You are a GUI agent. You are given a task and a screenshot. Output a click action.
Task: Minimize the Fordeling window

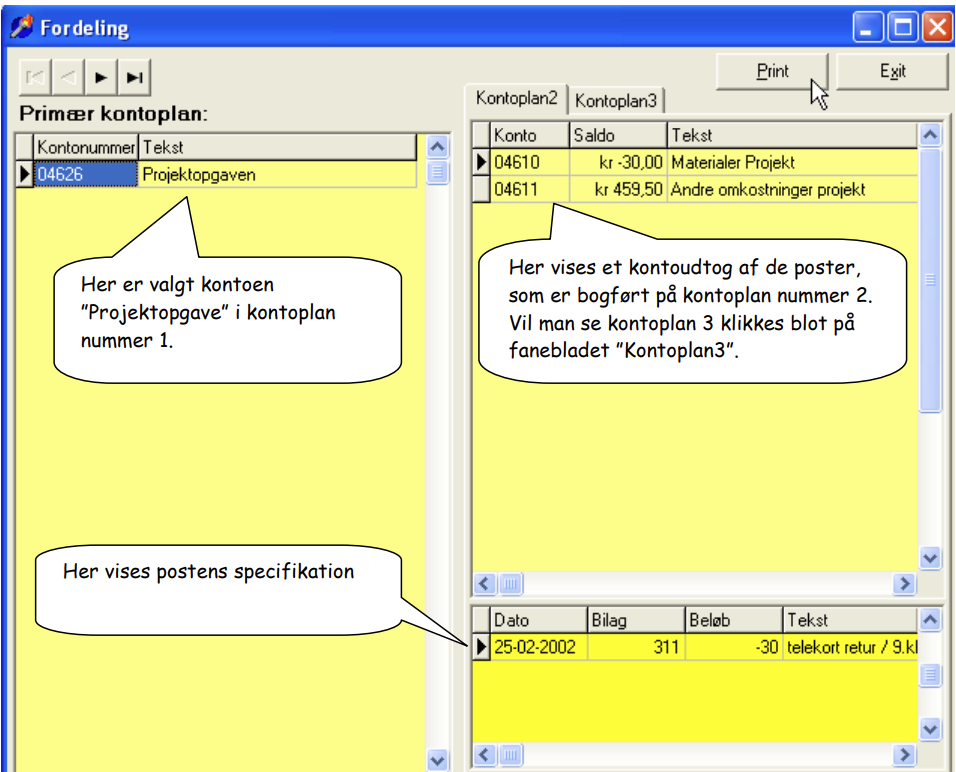868,27
